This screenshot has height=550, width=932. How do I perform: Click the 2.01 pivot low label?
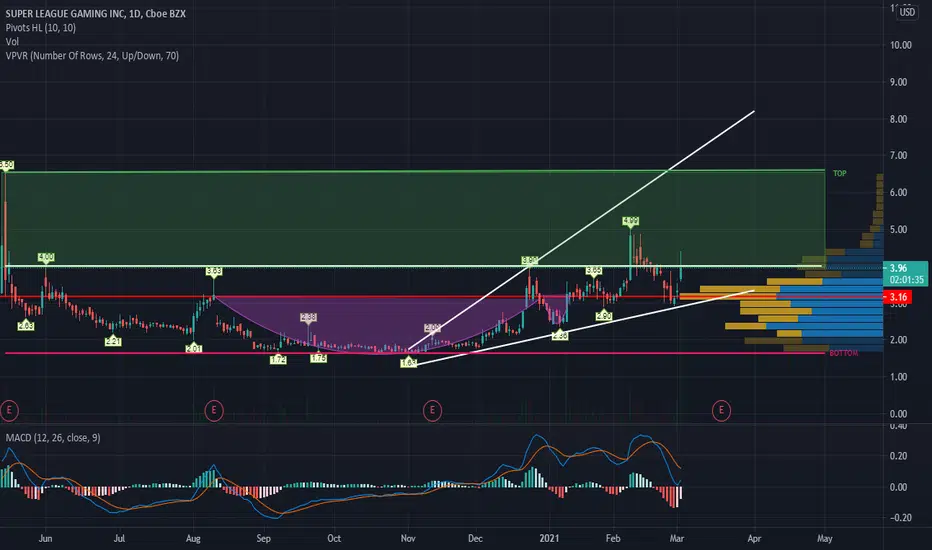[194, 348]
